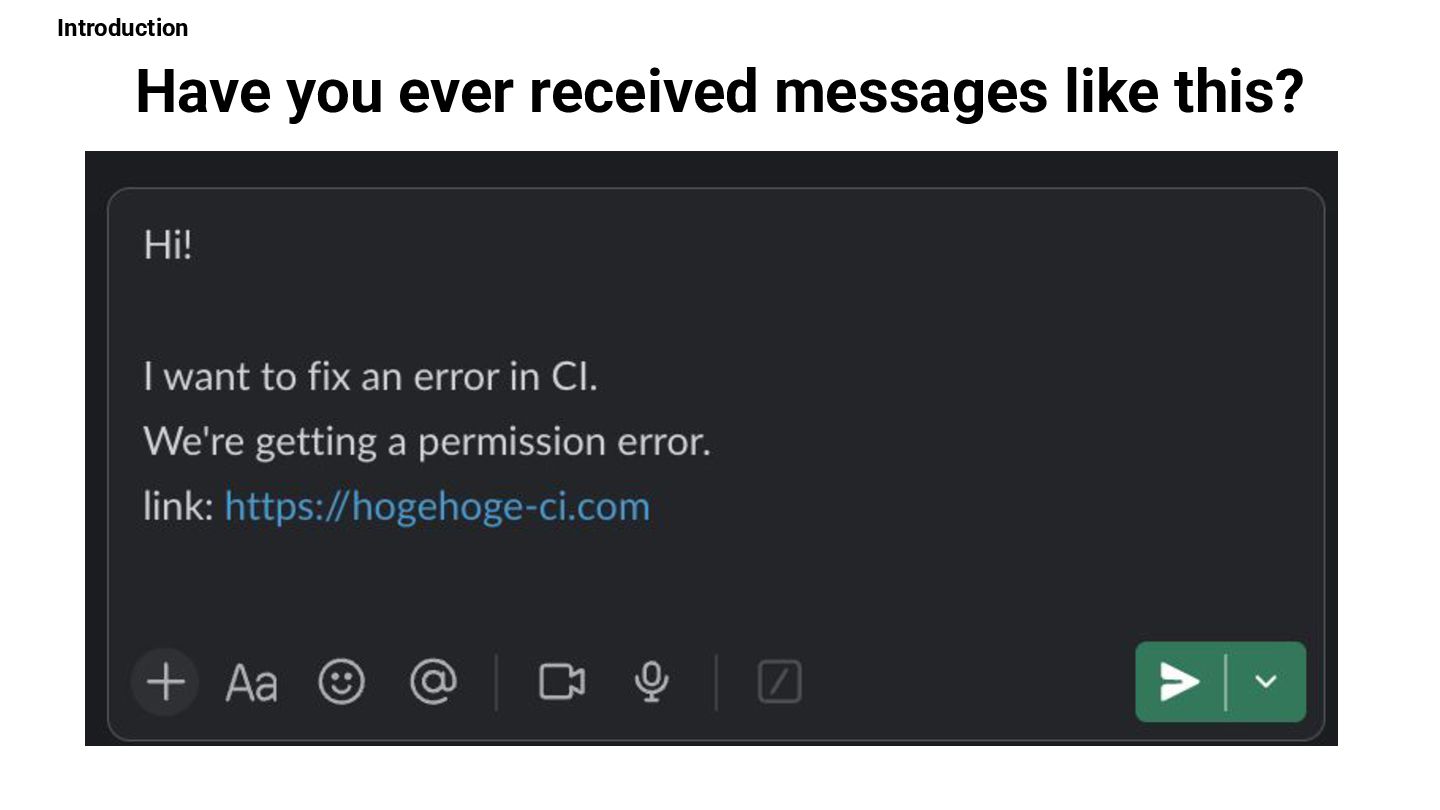Click the slide title heading text
1440x810 pixels.
[x=720, y=91]
